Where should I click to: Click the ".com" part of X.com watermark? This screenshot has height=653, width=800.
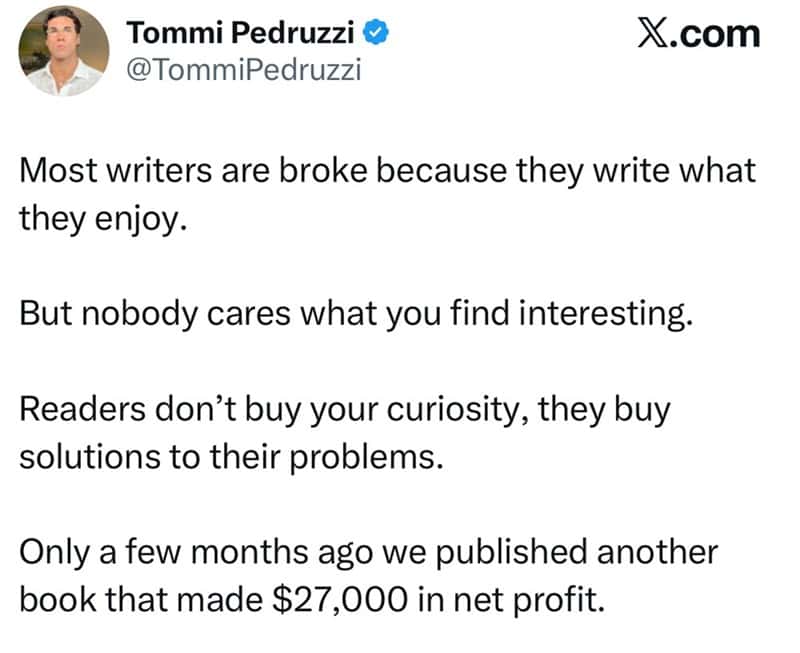[x=713, y=34]
